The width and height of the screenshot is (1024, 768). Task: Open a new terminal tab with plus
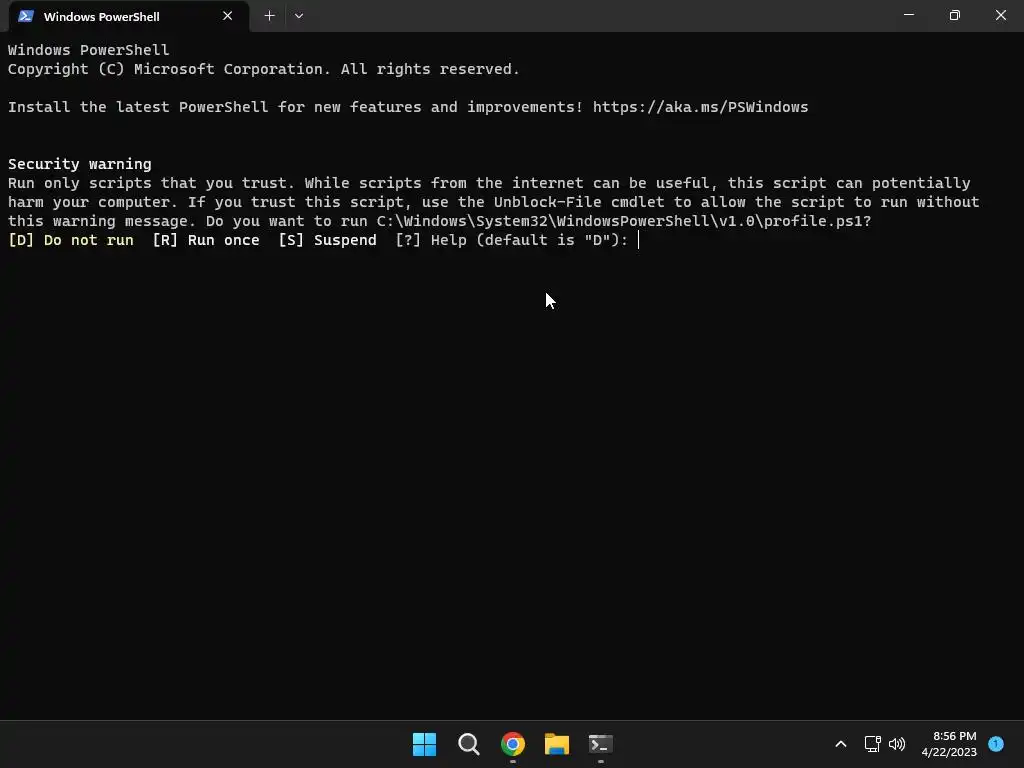269,16
